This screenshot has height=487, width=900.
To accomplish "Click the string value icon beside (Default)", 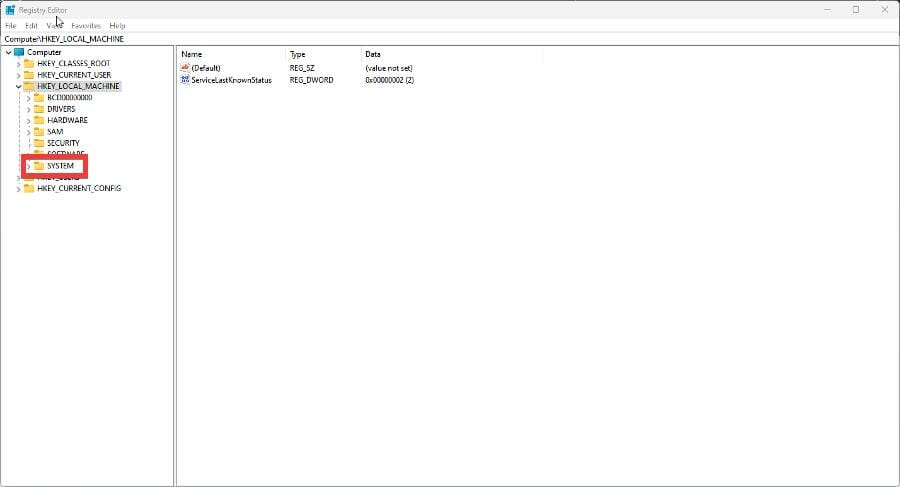I will click(x=185, y=68).
